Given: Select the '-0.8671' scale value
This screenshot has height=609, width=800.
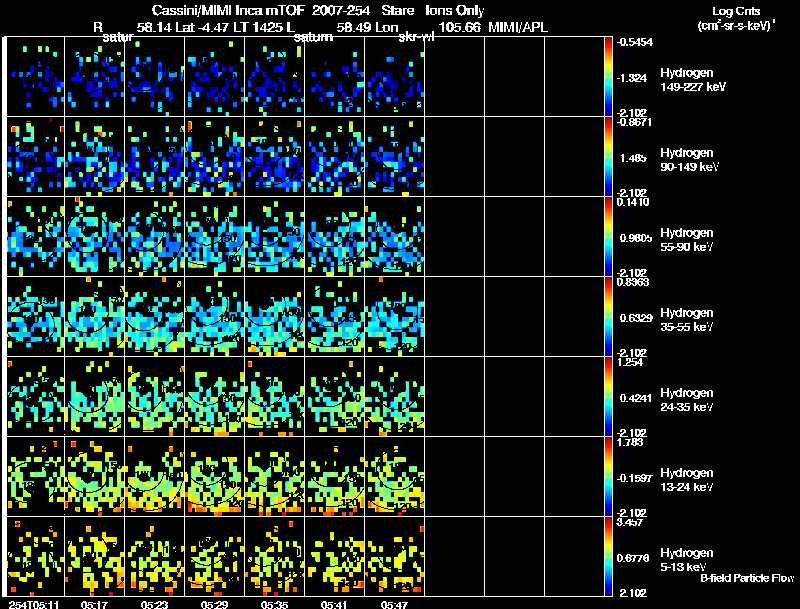Looking at the screenshot, I should coord(635,122).
